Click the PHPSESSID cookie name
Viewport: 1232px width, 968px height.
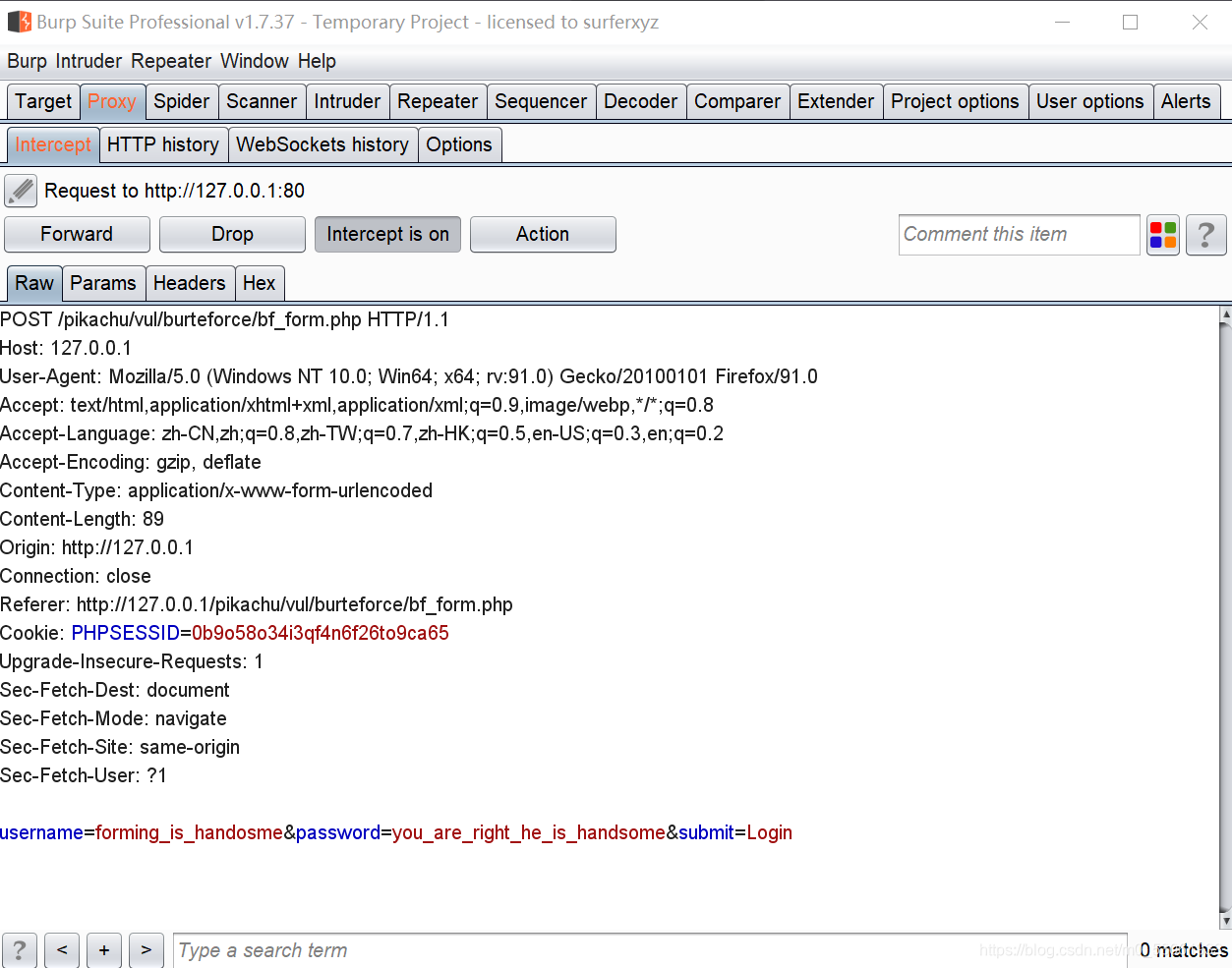coord(126,633)
